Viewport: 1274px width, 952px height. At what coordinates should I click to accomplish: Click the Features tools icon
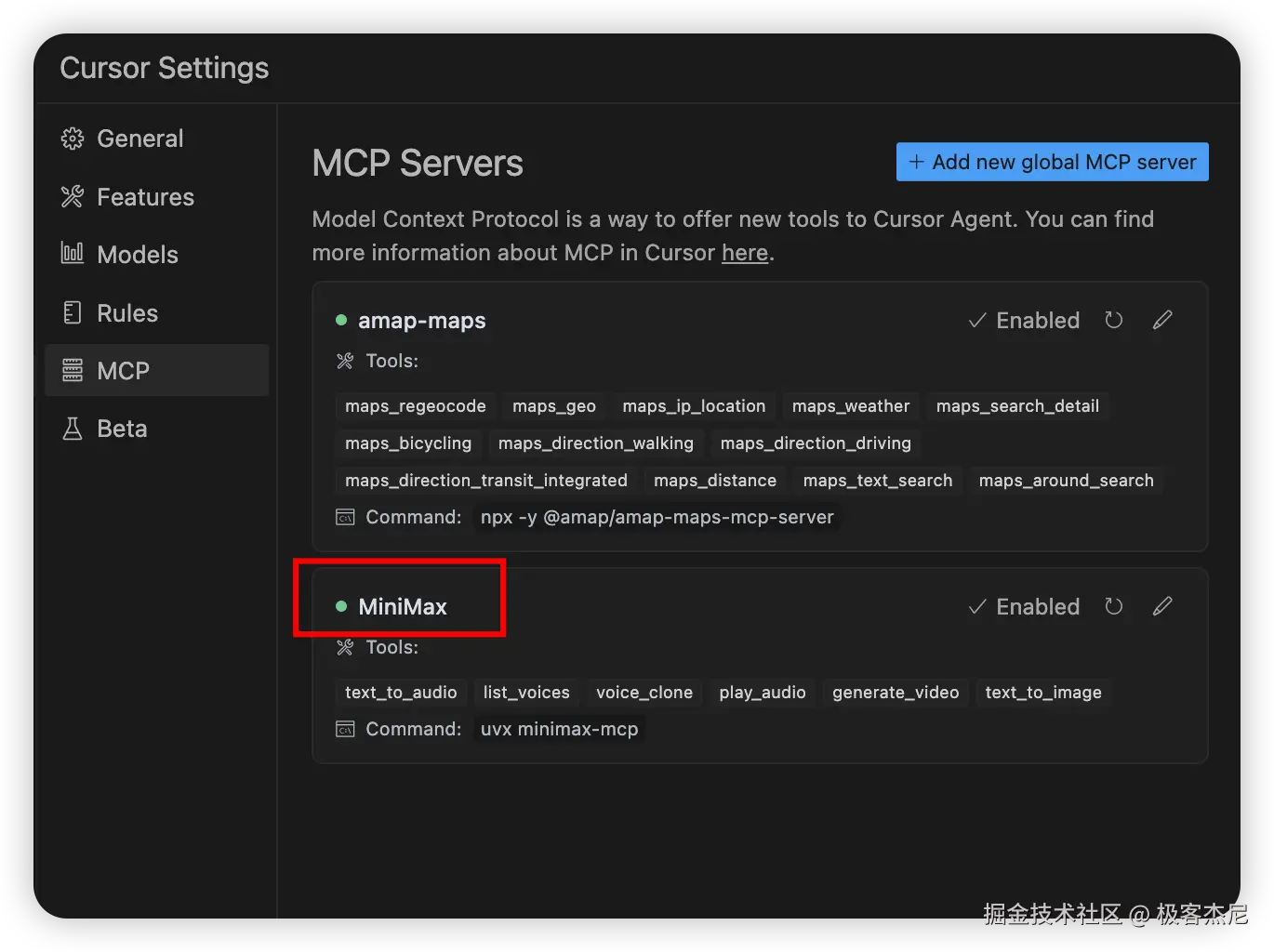pyautogui.click(x=73, y=197)
